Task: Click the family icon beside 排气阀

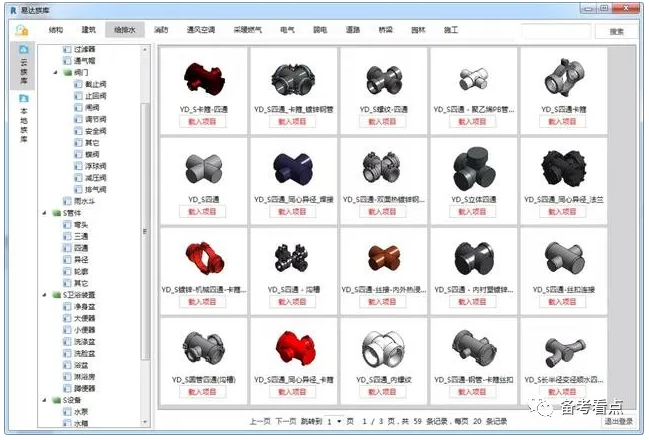Action: (x=78, y=190)
